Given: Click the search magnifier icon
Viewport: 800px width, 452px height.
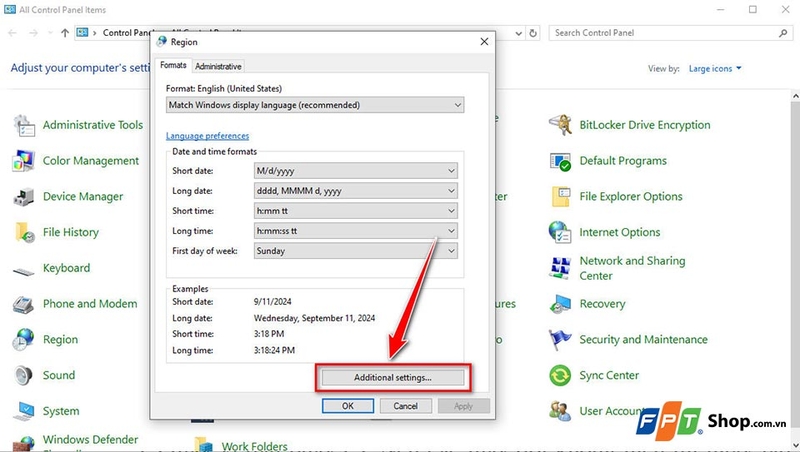Looking at the screenshot, I should (783, 33).
